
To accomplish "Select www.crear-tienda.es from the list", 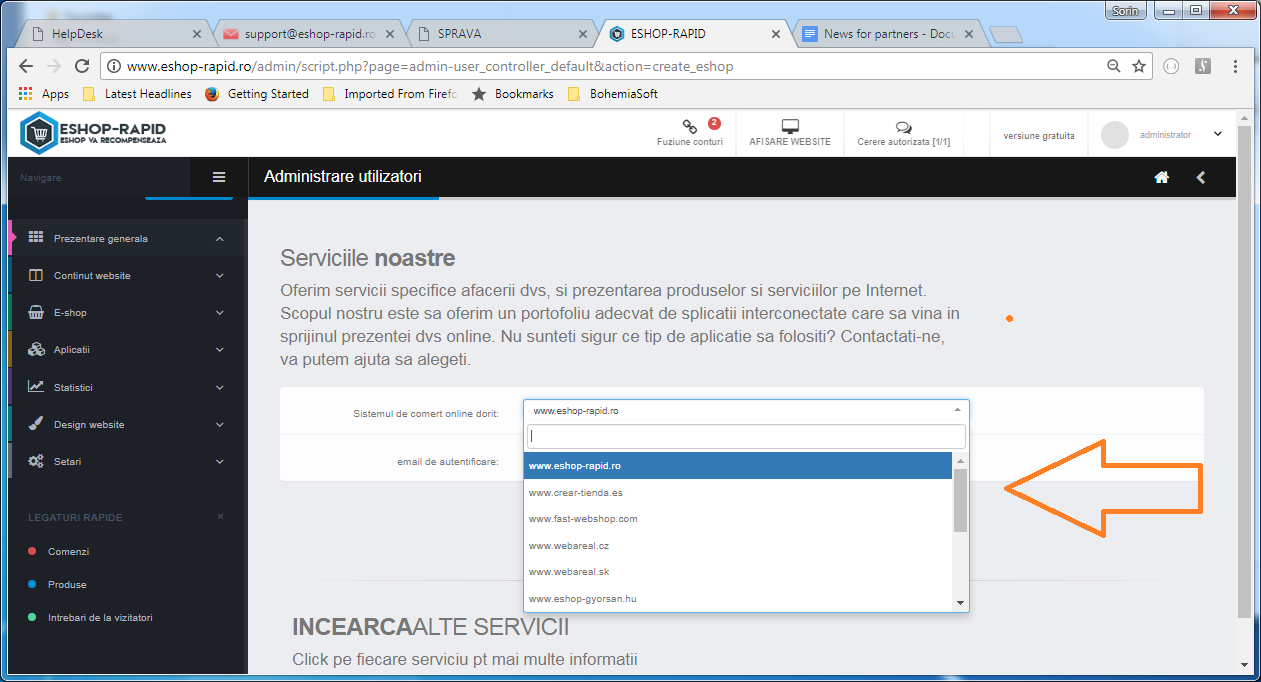I will tap(738, 493).
